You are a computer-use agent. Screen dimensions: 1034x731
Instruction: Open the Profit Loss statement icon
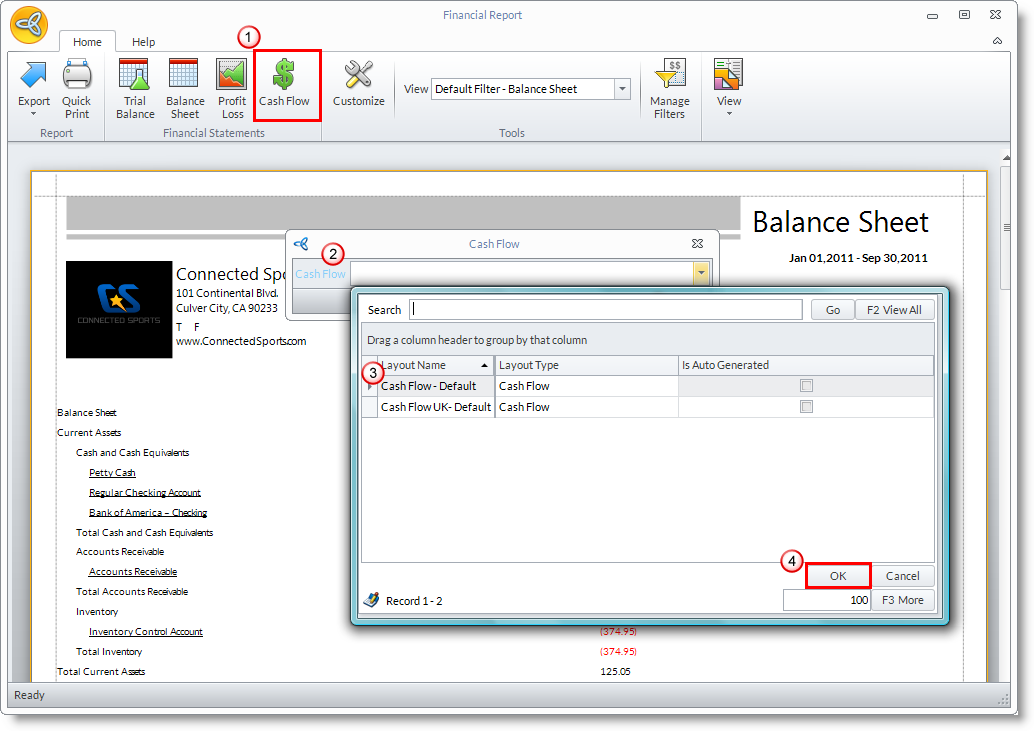pos(231,74)
